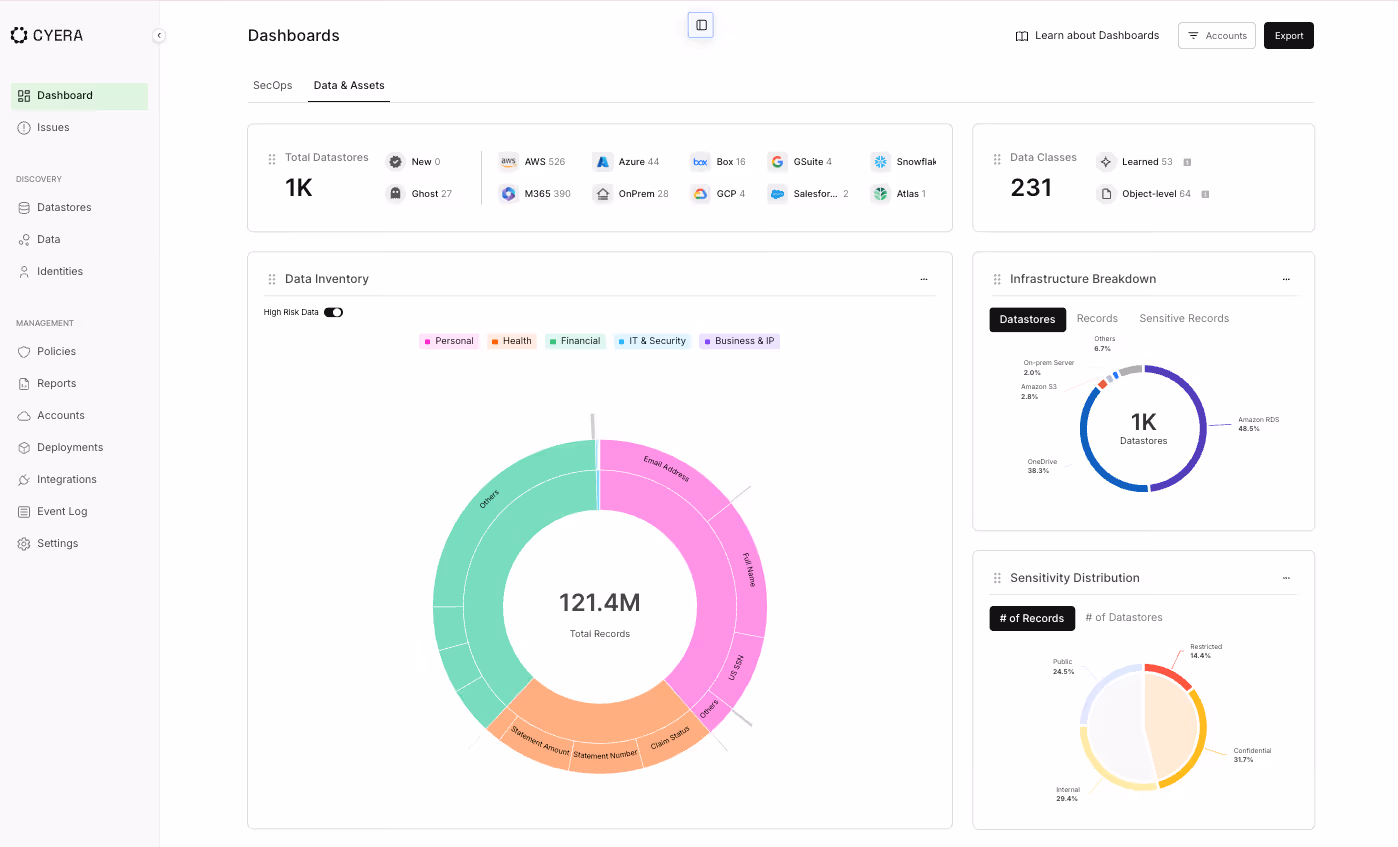The width and height of the screenshot is (1398, 847).
Task: Click the drag handle of the Total Datastores card
Action: coord(272,159)
